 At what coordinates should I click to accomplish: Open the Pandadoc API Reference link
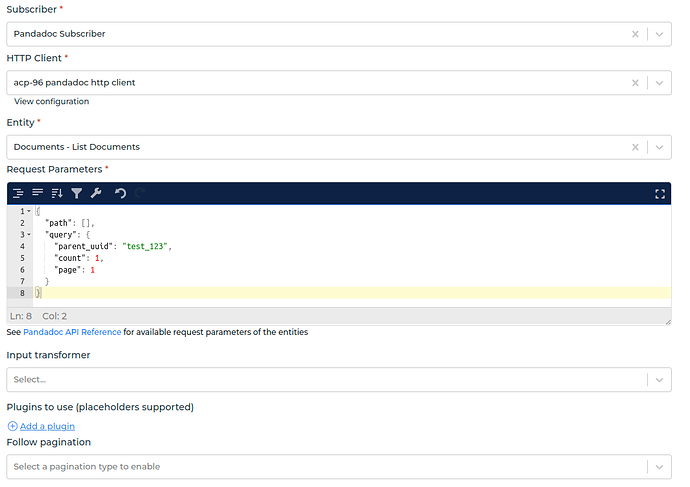point(72,332)
